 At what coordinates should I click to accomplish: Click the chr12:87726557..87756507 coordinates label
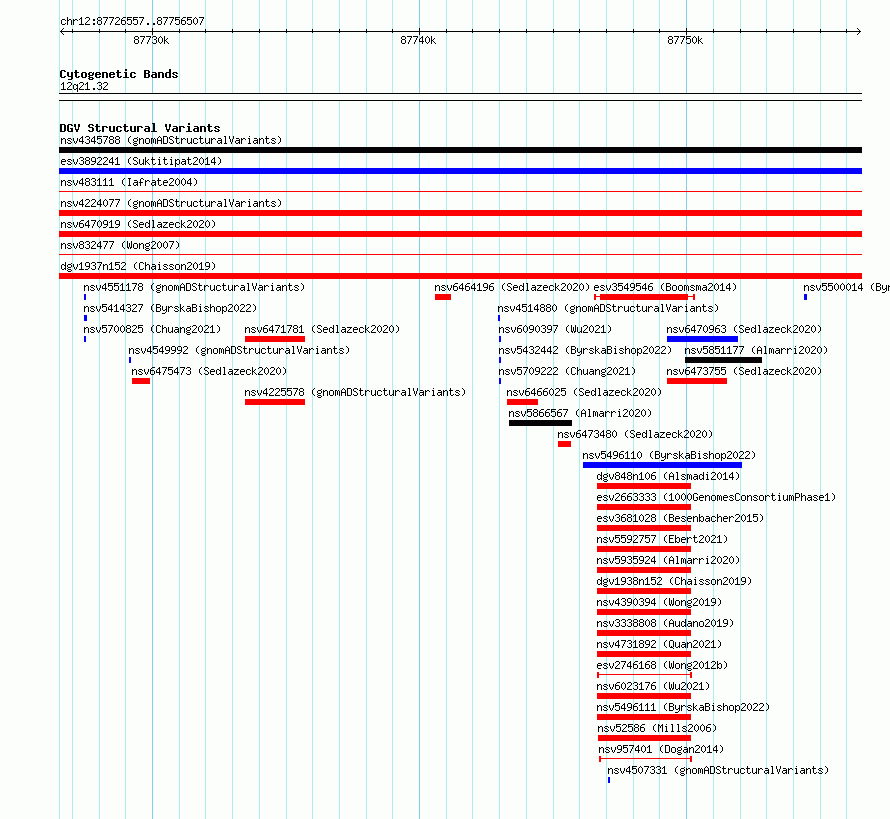point(132,22)
